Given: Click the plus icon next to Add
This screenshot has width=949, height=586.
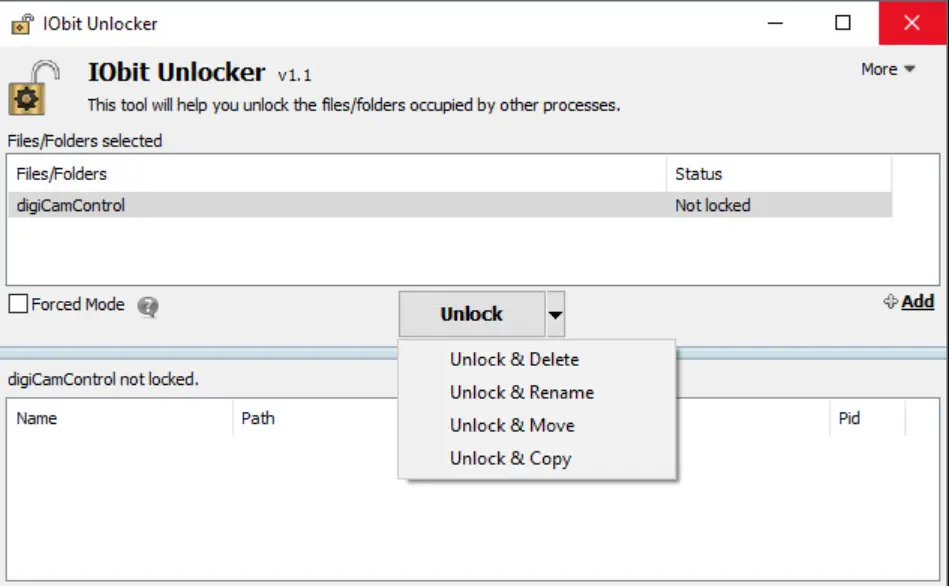Looking at the screenshot, I should point(889,302).
